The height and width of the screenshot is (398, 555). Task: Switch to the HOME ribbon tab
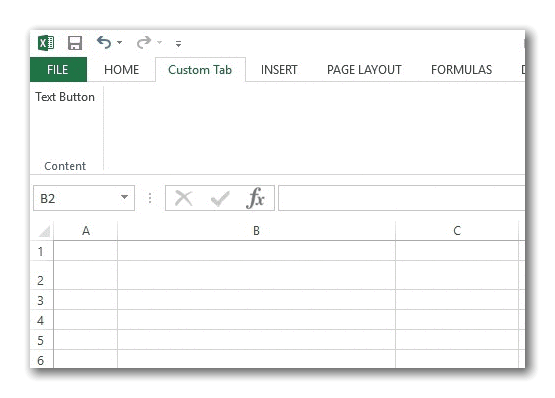pyautogui.click(x=121, y=69)
